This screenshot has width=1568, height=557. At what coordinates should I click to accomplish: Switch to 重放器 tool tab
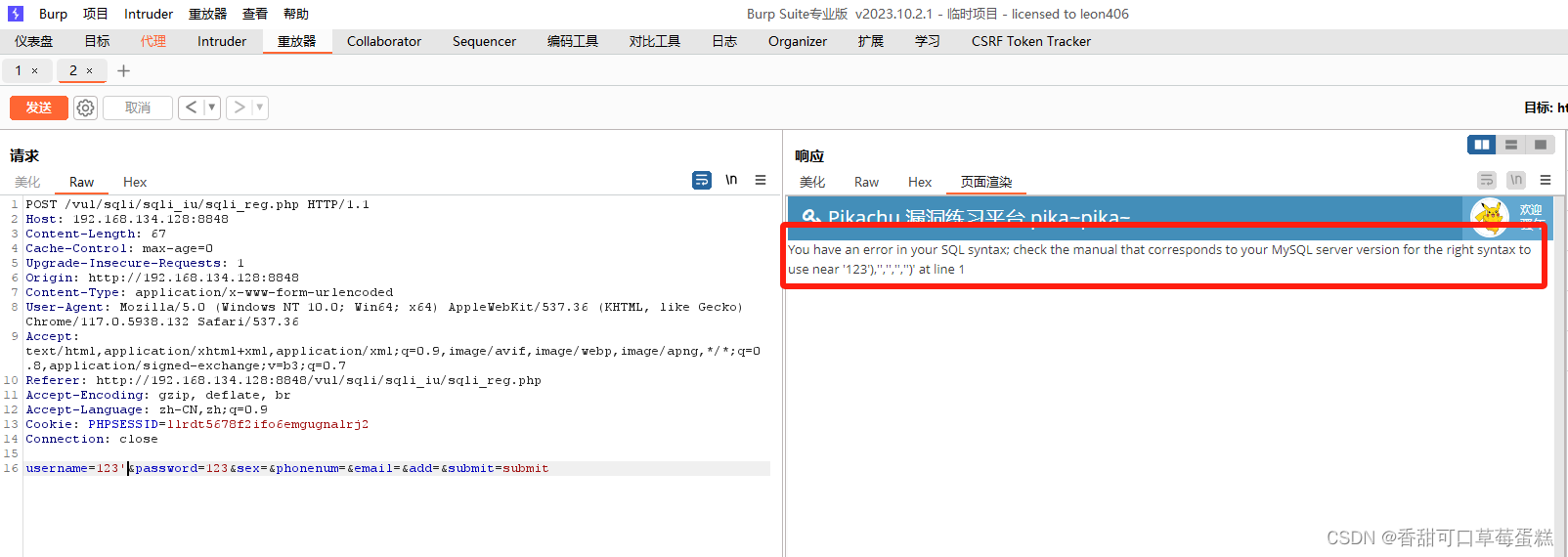tap(297, 41)
